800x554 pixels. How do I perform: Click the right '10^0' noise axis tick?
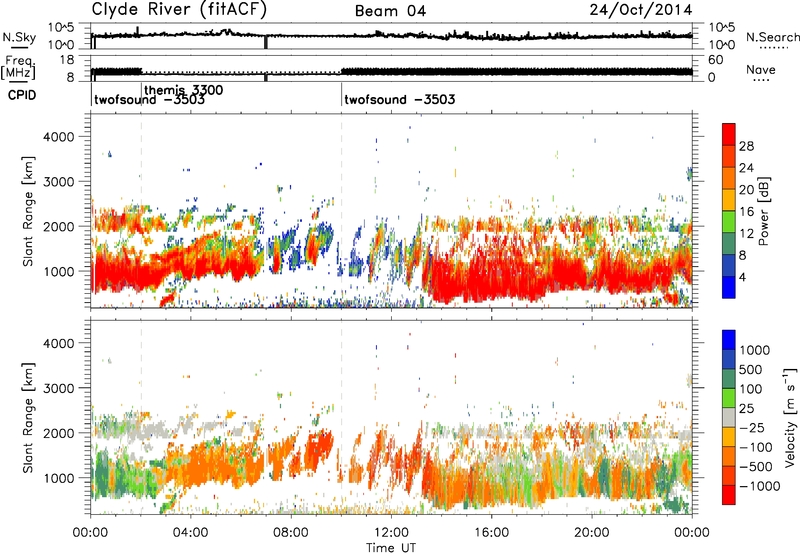point(722,45)
